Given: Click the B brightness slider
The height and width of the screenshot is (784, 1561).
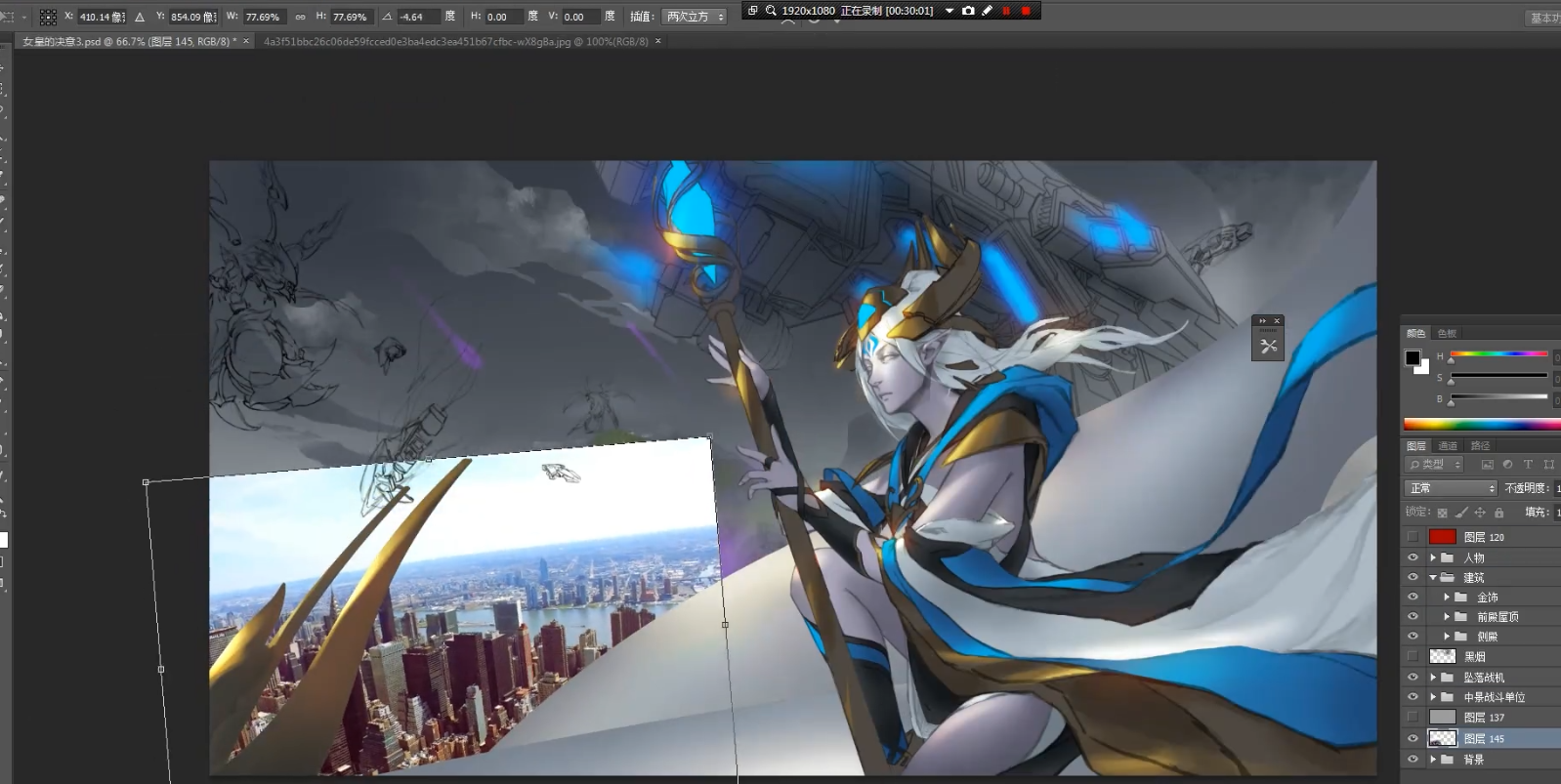Looking at the screenshot, I should 1498,397.
